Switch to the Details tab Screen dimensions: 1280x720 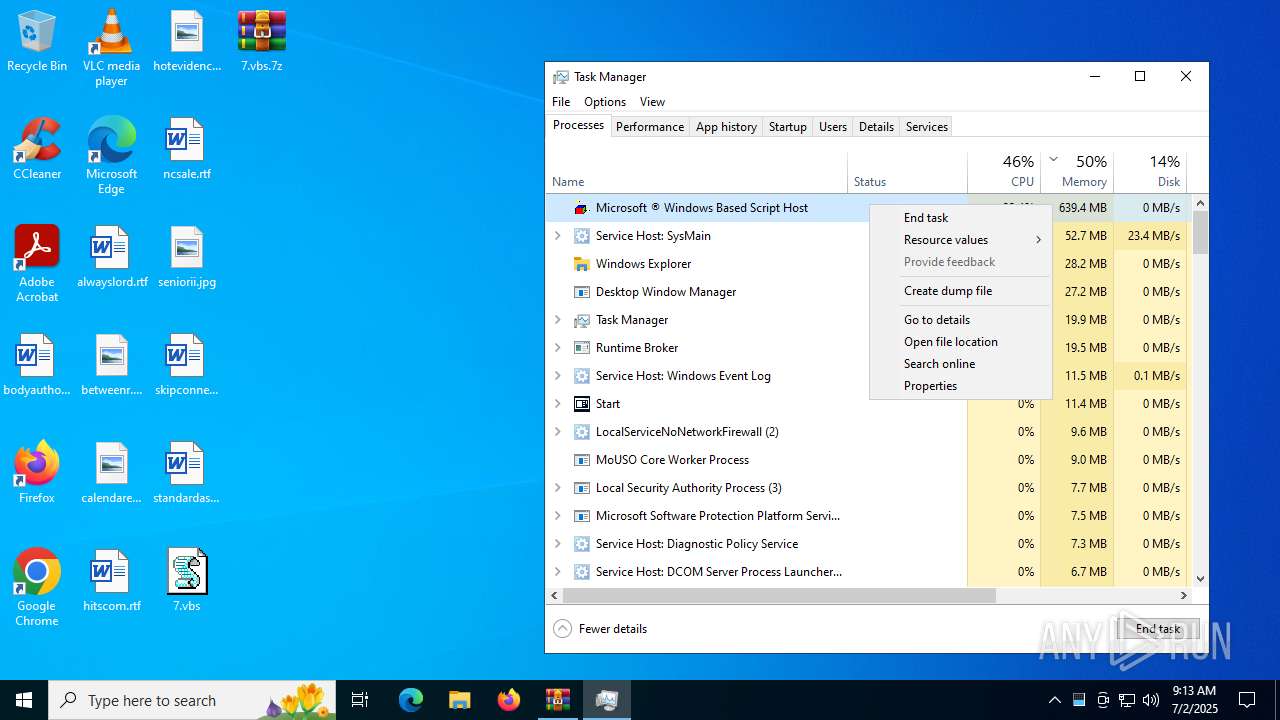coord(876,127)
